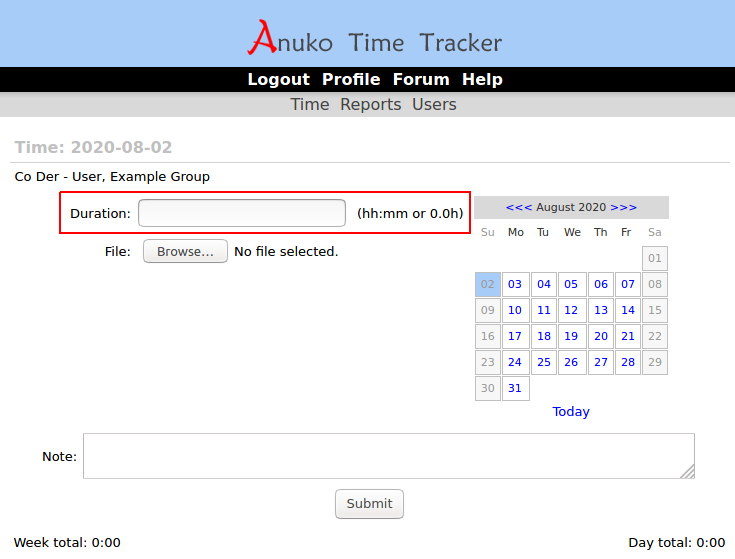735x559 pixels.
Task: Click into the Duration input field
Action: tap(242, 213)
